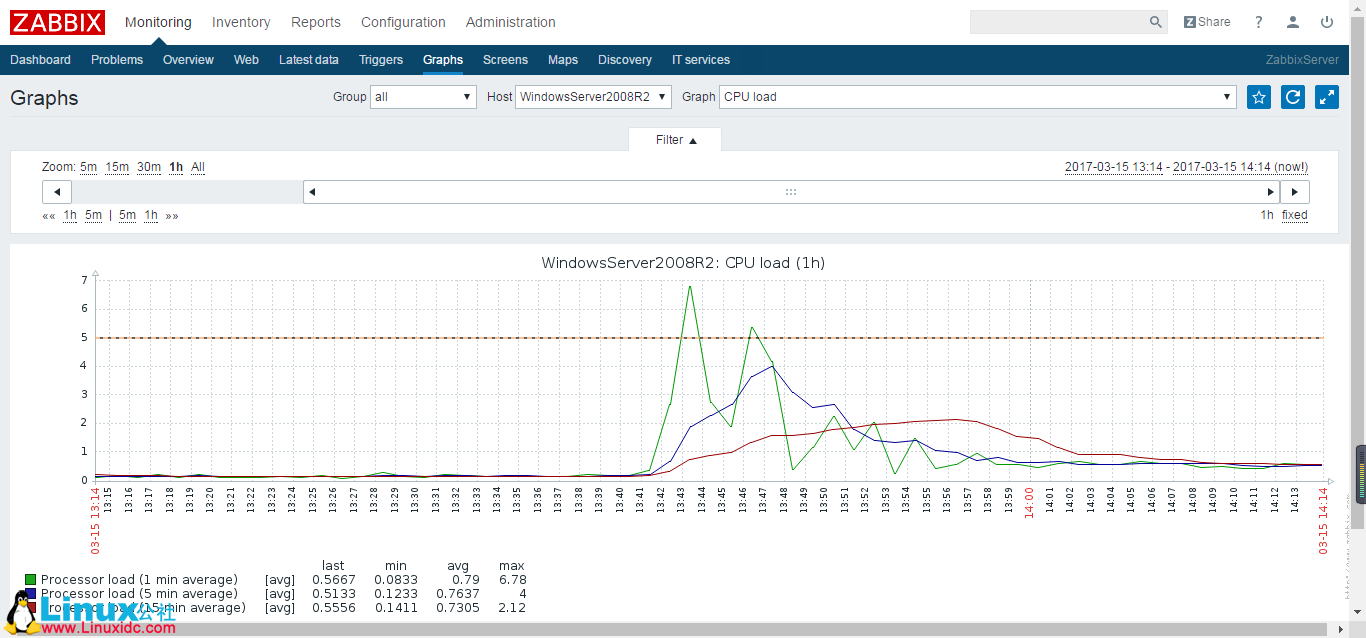Open the Graph dropdown showing CPU load
The width and height of the screenshot is (1366, 638).
click(974, 96)
